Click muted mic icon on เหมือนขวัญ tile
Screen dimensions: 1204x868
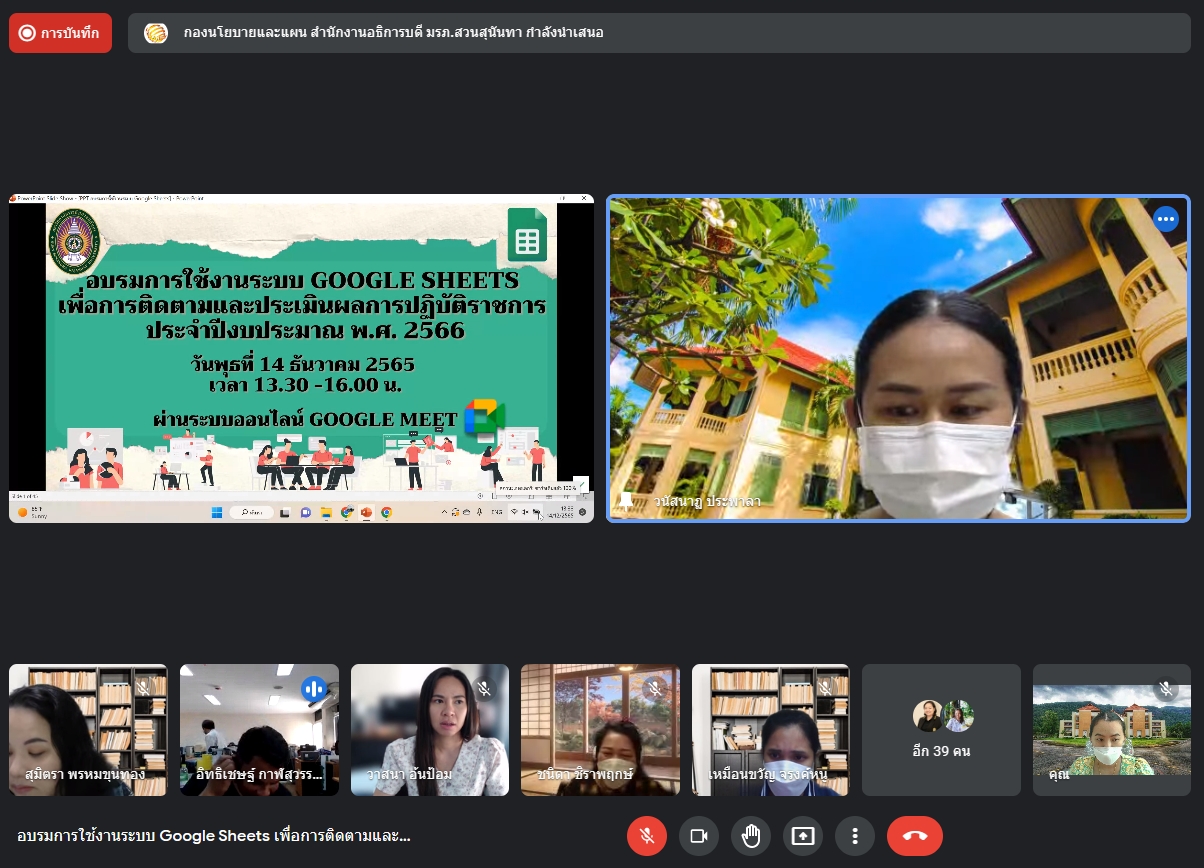coord(825,688)
